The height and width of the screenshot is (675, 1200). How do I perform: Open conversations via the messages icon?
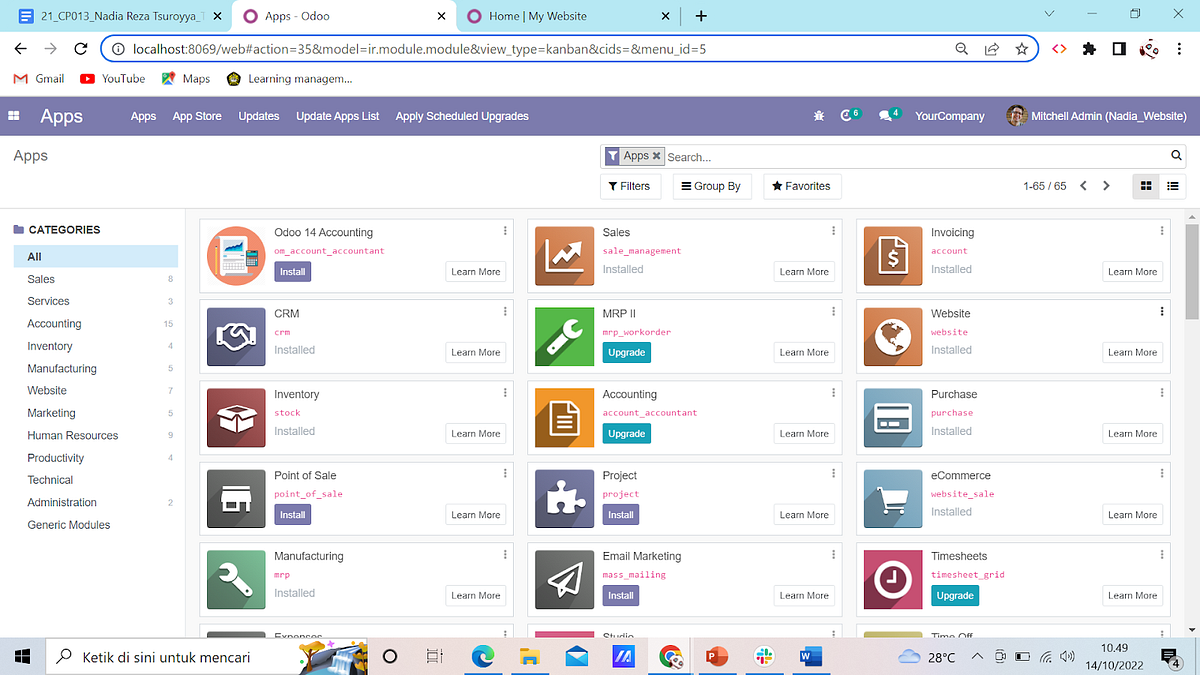point(884,115)
